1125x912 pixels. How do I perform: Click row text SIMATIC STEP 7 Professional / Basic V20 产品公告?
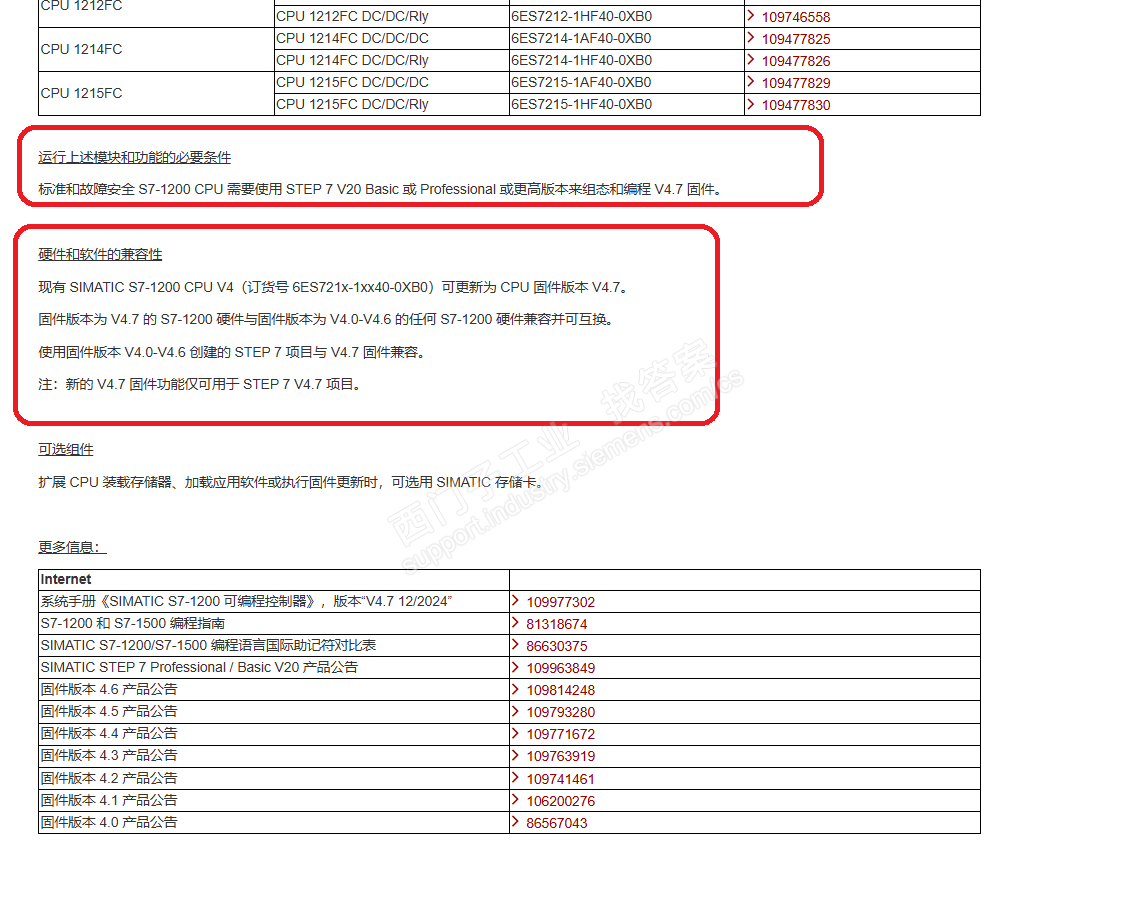[x=199, y=667]
